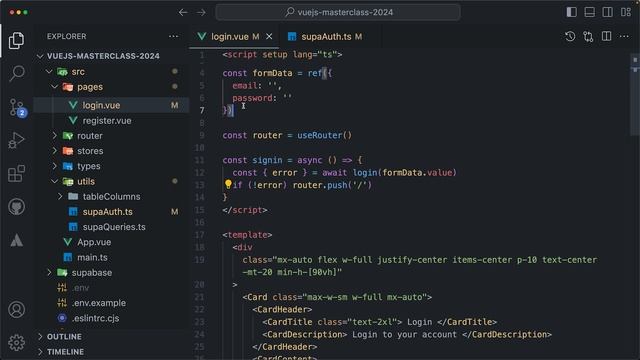The image size is (640, 360).
Task: Open Explorer Views and More Actions ellipsis
Action: [x=173, y=36]
